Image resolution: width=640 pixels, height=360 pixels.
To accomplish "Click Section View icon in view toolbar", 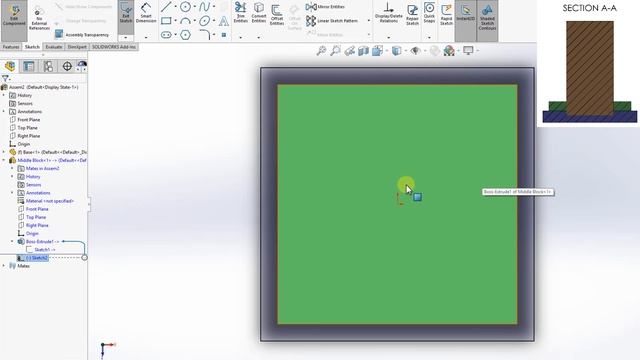I will (x=363, y=51).
